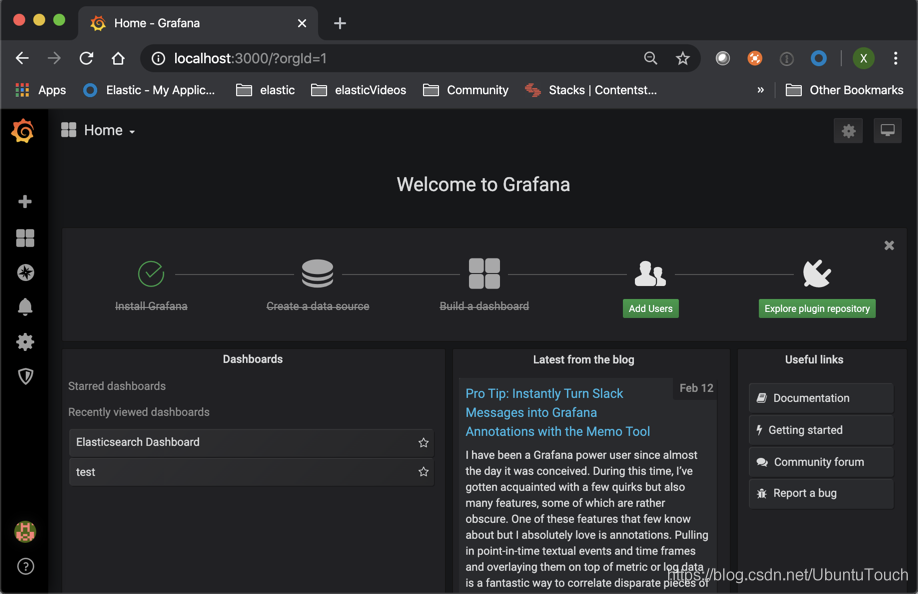Open the elasticVideos bookmarks folder

[x=358, y=90]
